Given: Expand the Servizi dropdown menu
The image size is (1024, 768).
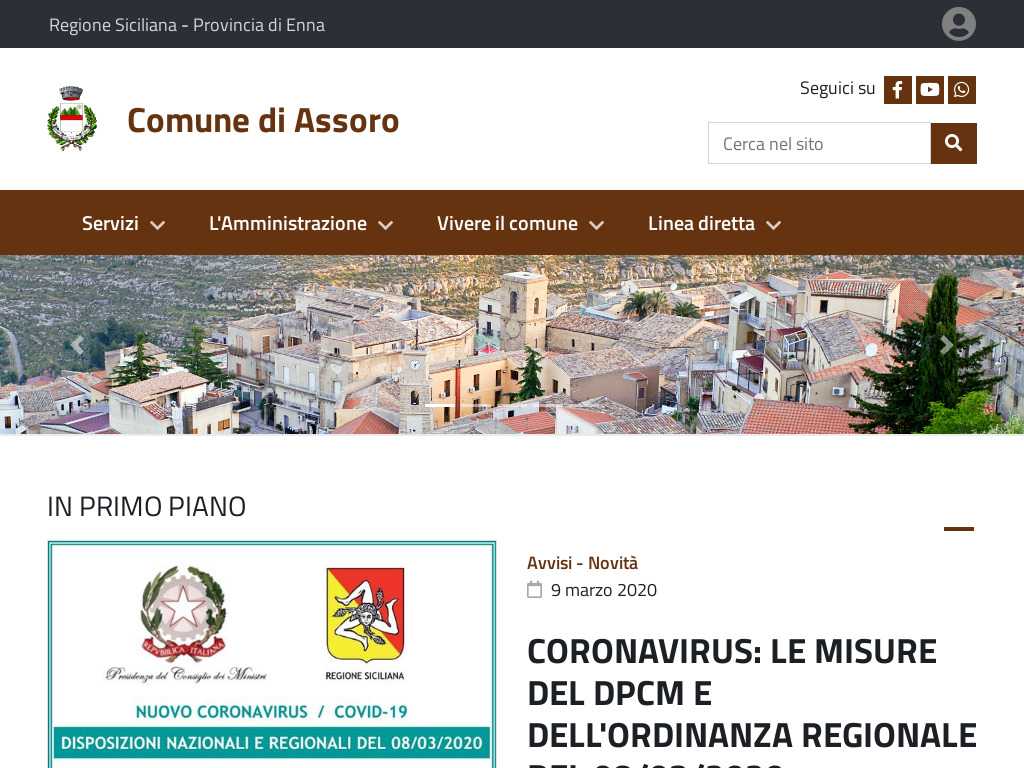Looking at the screenshot, I should tap(123, 223).
